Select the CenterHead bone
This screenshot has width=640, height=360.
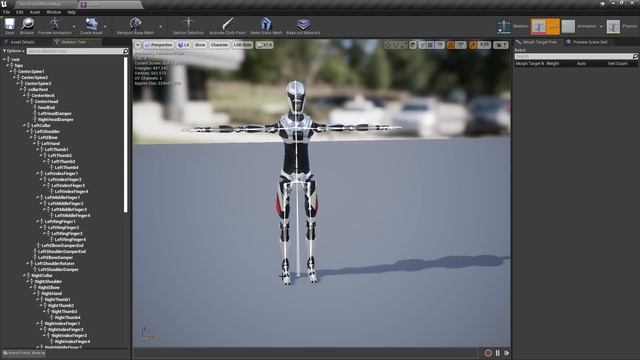[46, 101]
